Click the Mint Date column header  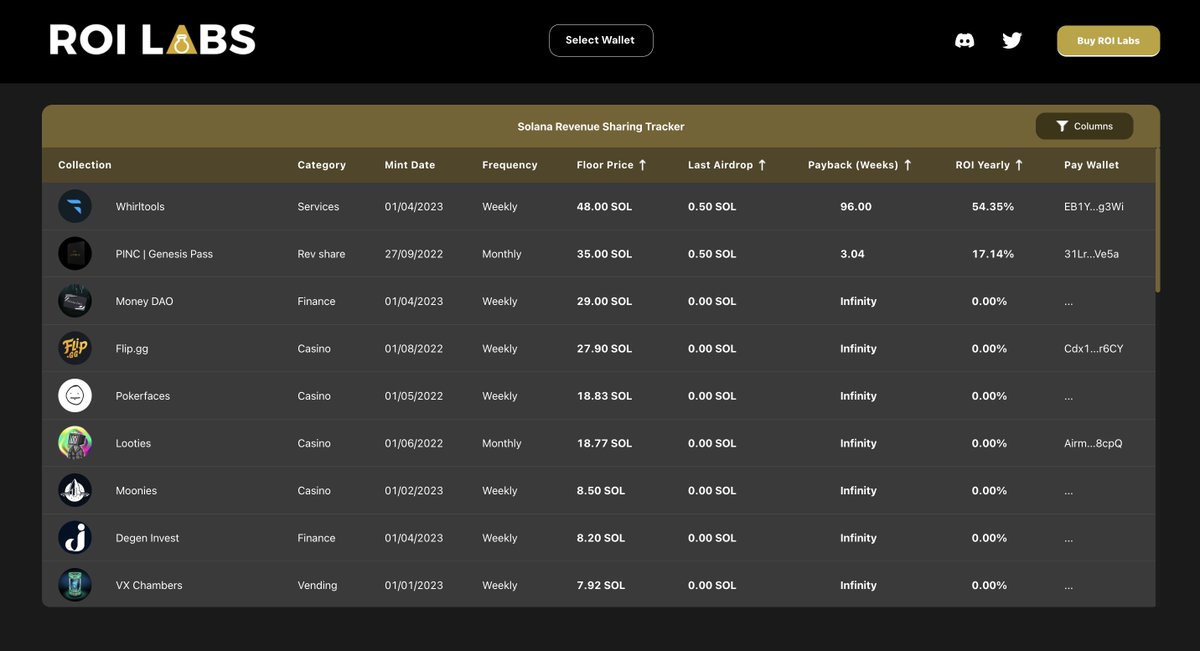[x=410, y=165]
